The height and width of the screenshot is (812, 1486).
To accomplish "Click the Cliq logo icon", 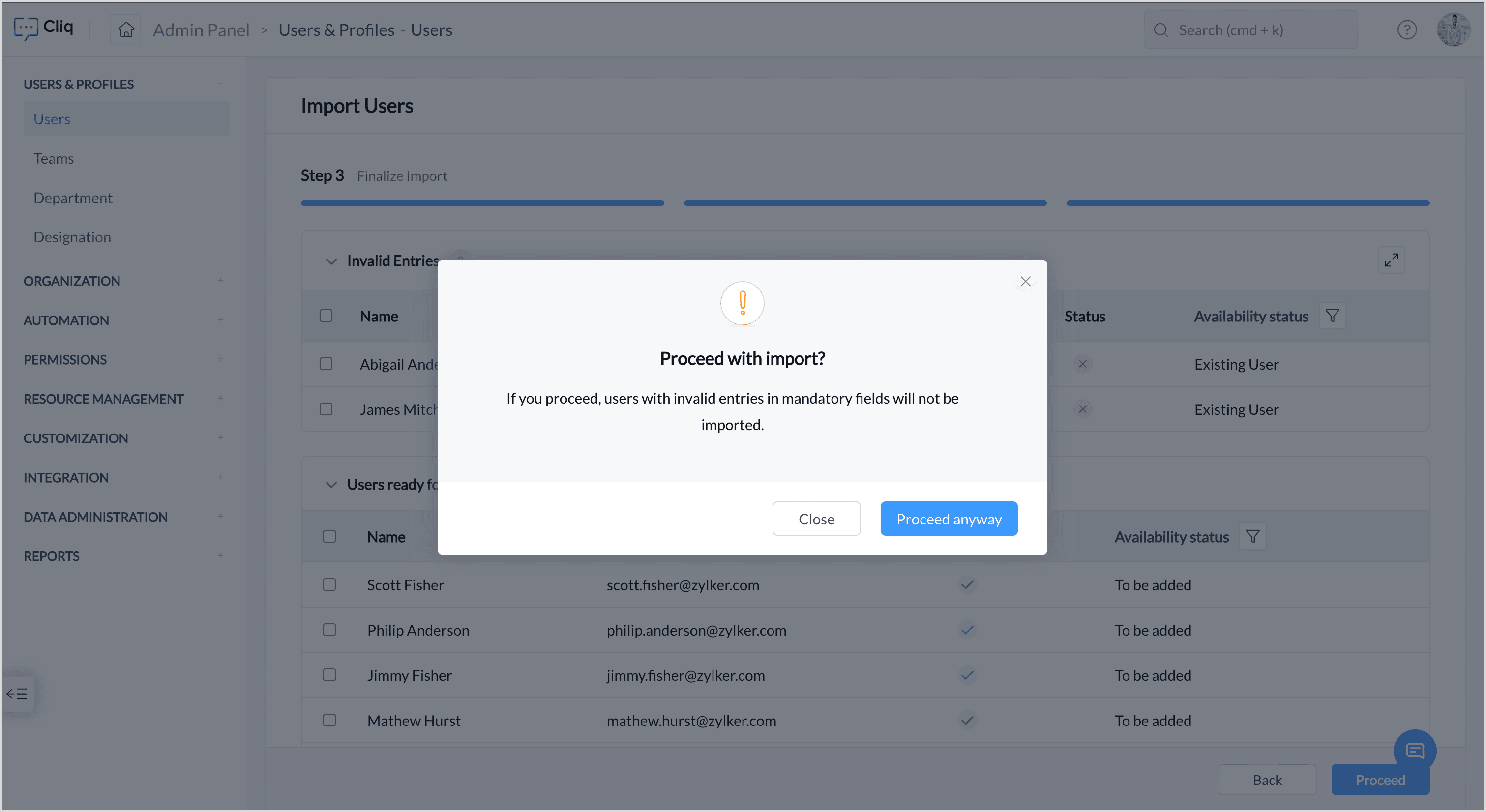I will (26, 28).
